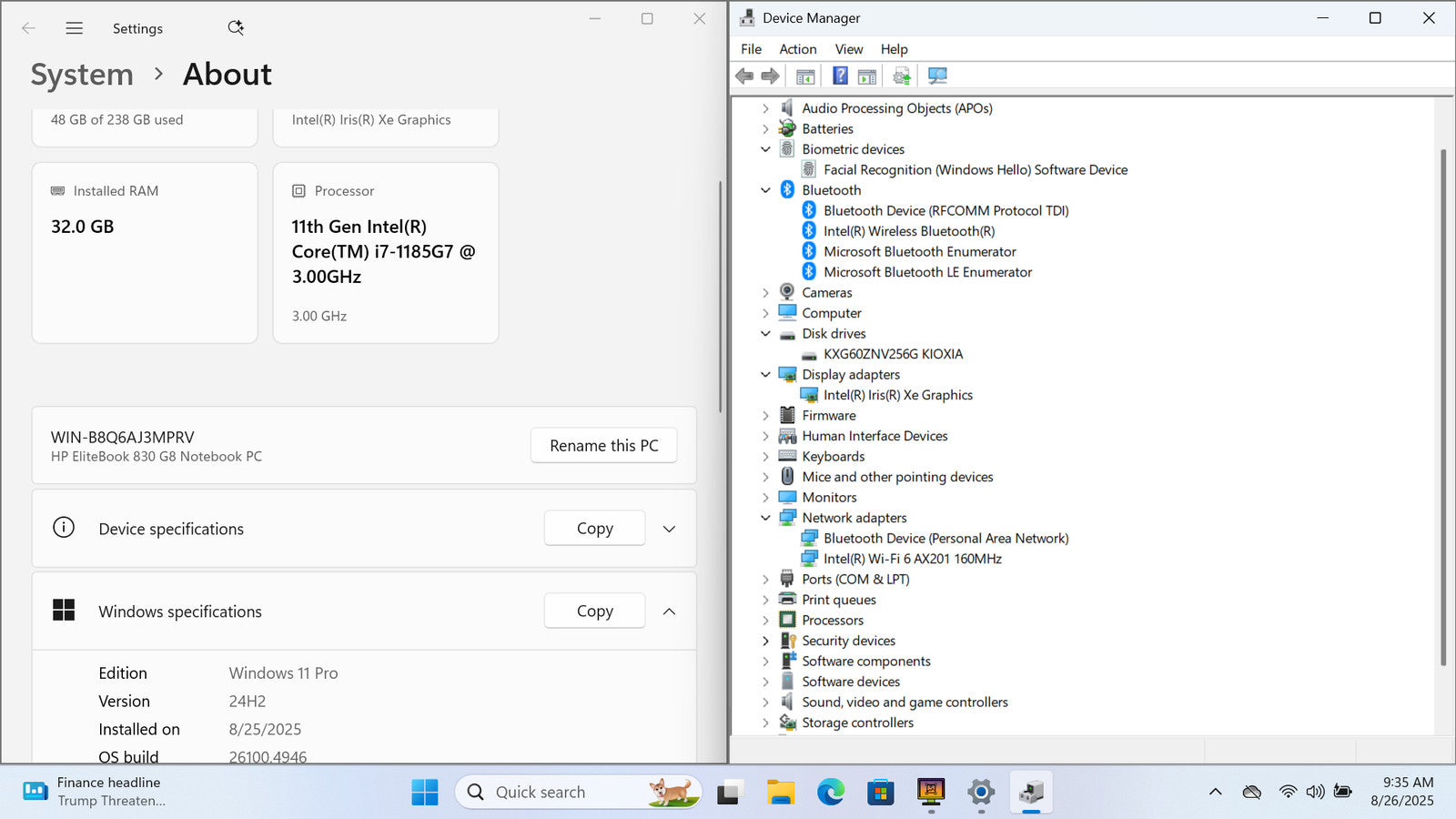Image resolution: width=1456 pixels, height=819 pixels.
Task: Open File Explorer from the taskbar
Action: click(x=780, y=793)
